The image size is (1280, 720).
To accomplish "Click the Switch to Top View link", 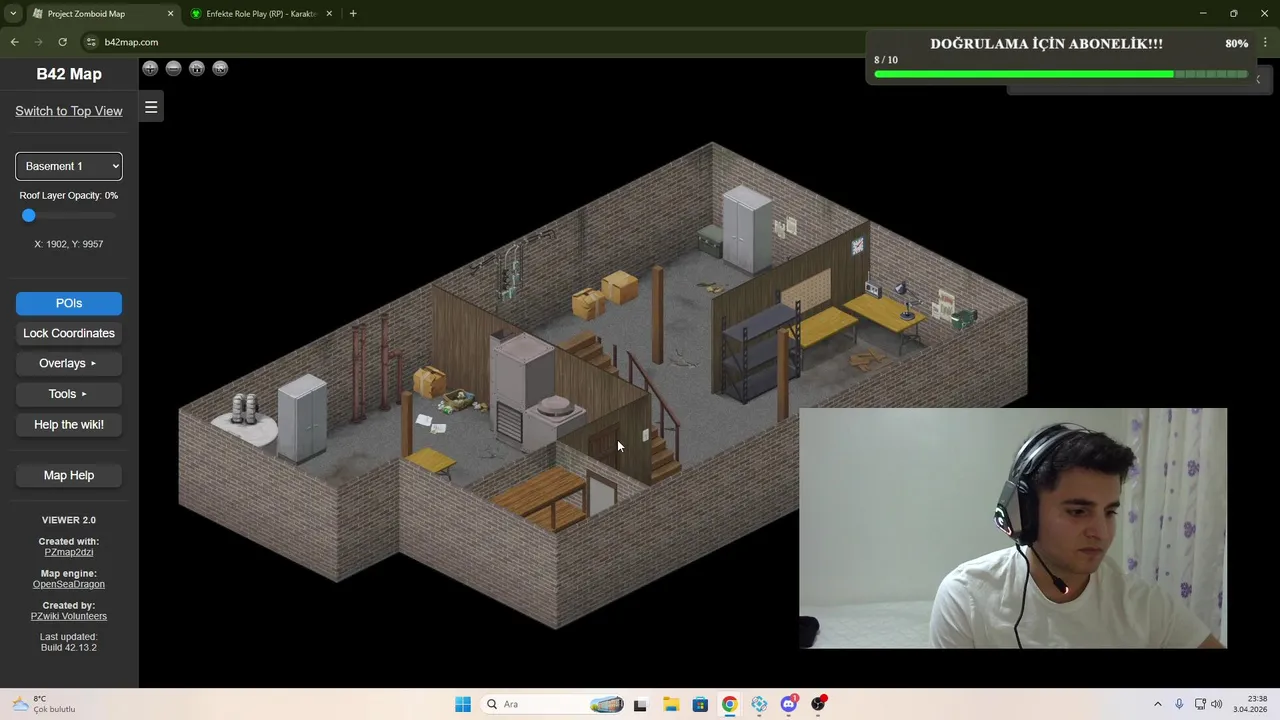I will click(69, 111).
